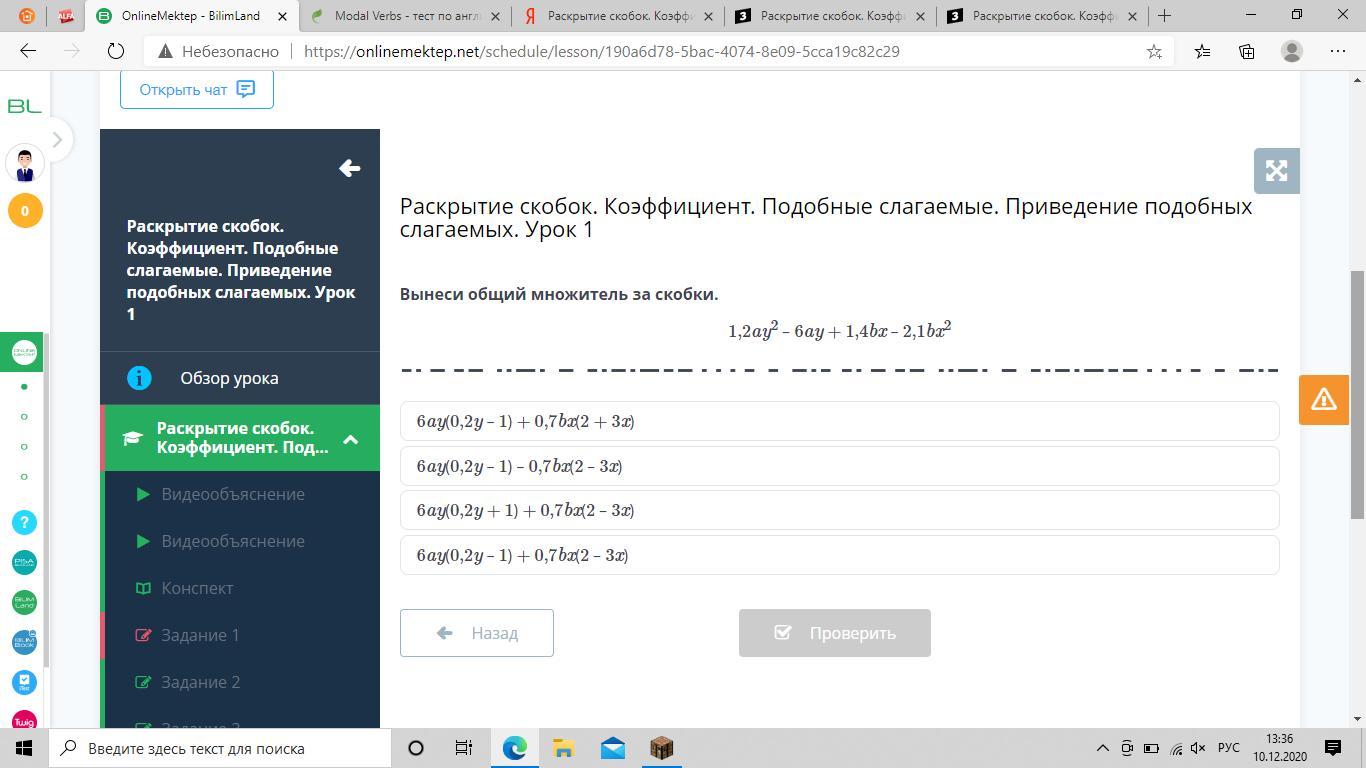Select answer 6ay(0,2y + 1) + 0,7bx(2 – 3x)
The height and width of the screenshot is (768, 1366).
[839, 510]
